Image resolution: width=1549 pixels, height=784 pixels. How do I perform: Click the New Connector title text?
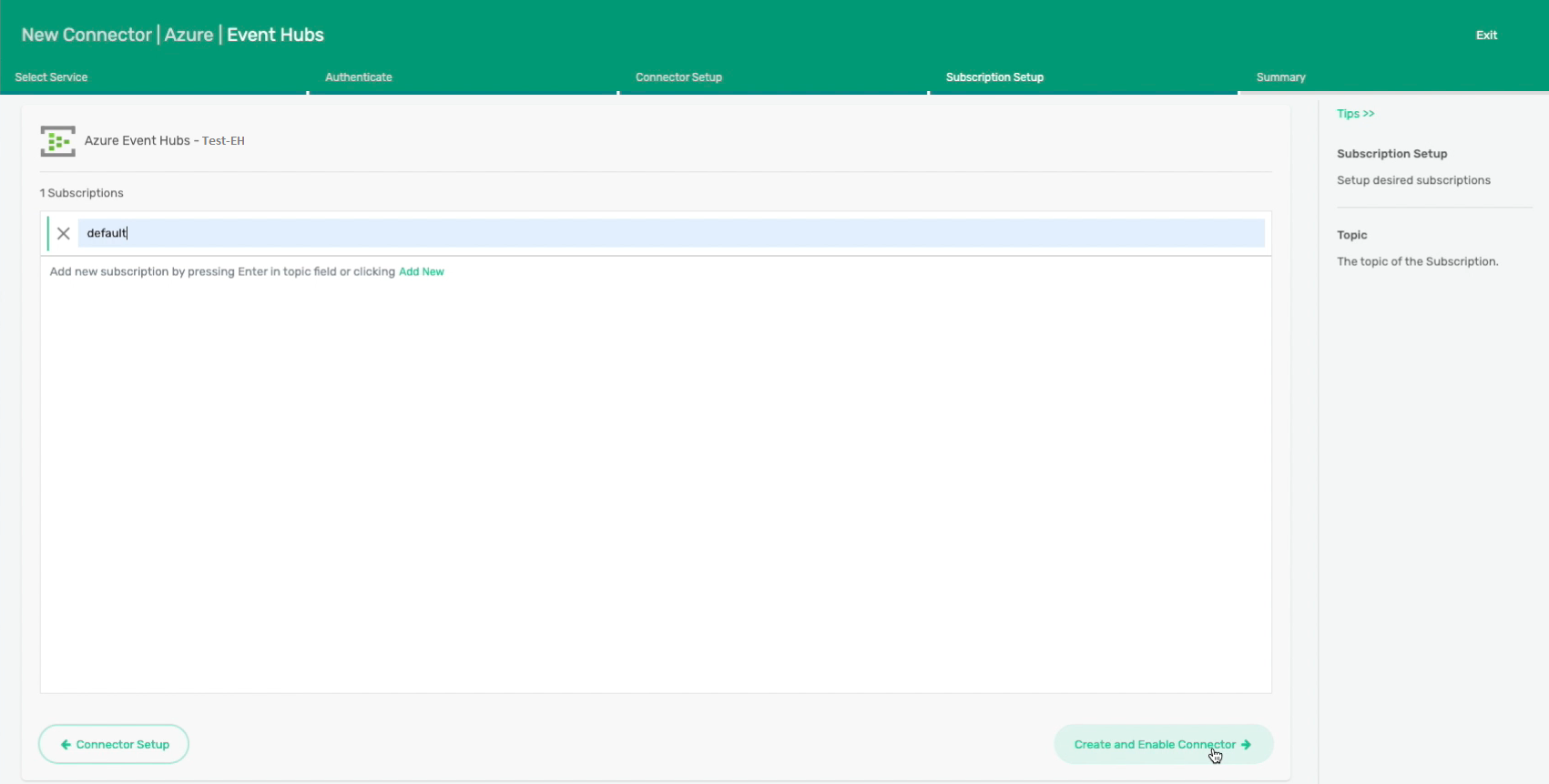point(87,36)
